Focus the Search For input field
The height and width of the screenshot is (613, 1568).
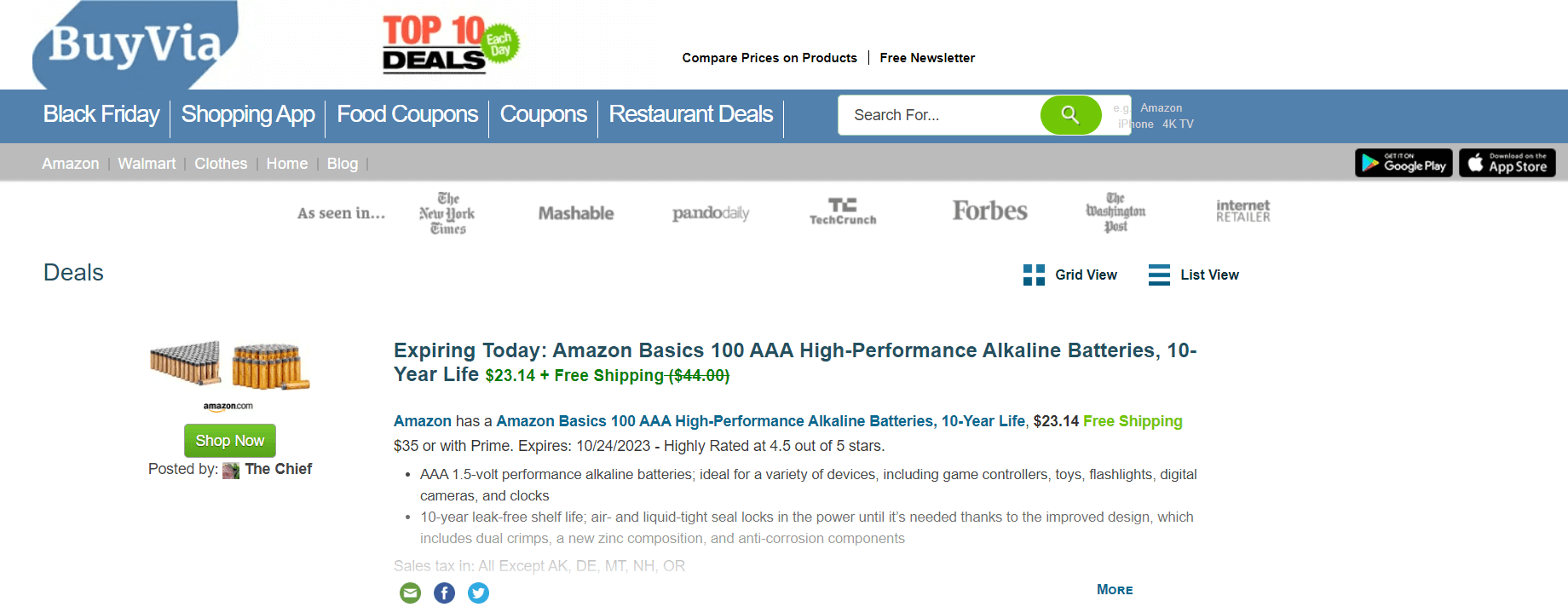(x=937, y=115)
